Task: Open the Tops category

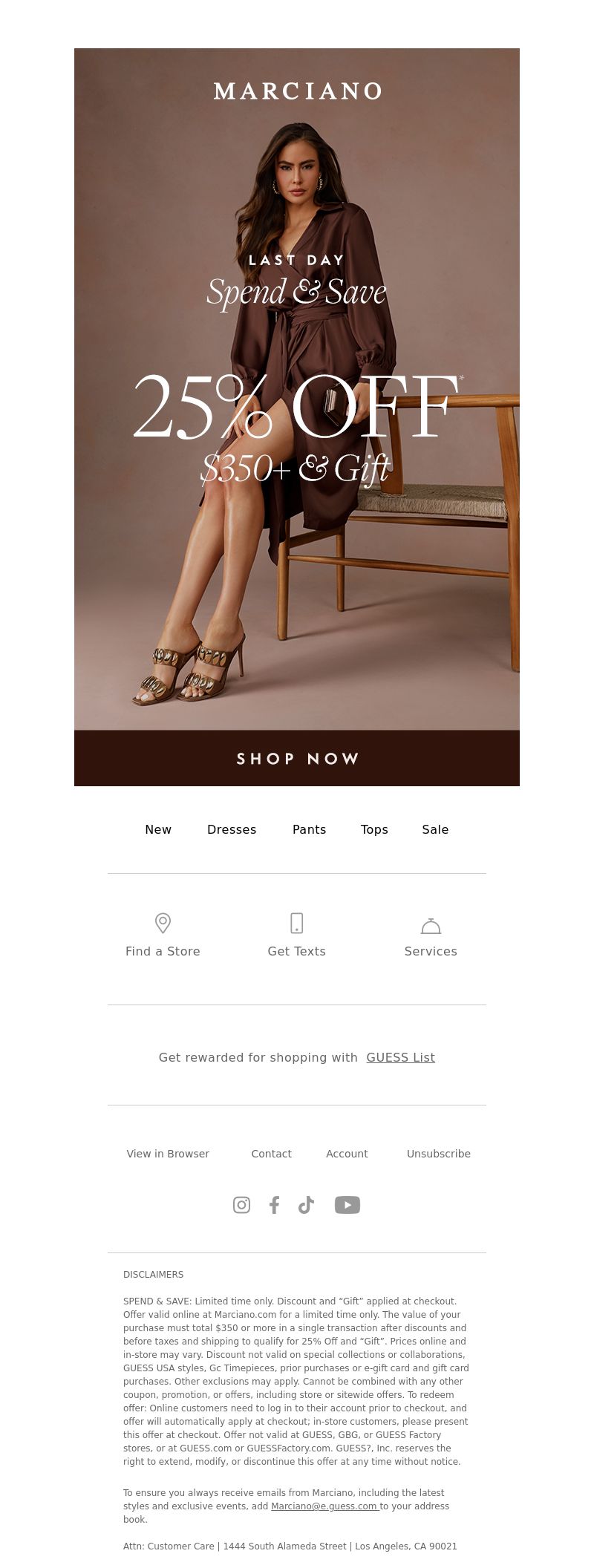Action: (374, 829)
